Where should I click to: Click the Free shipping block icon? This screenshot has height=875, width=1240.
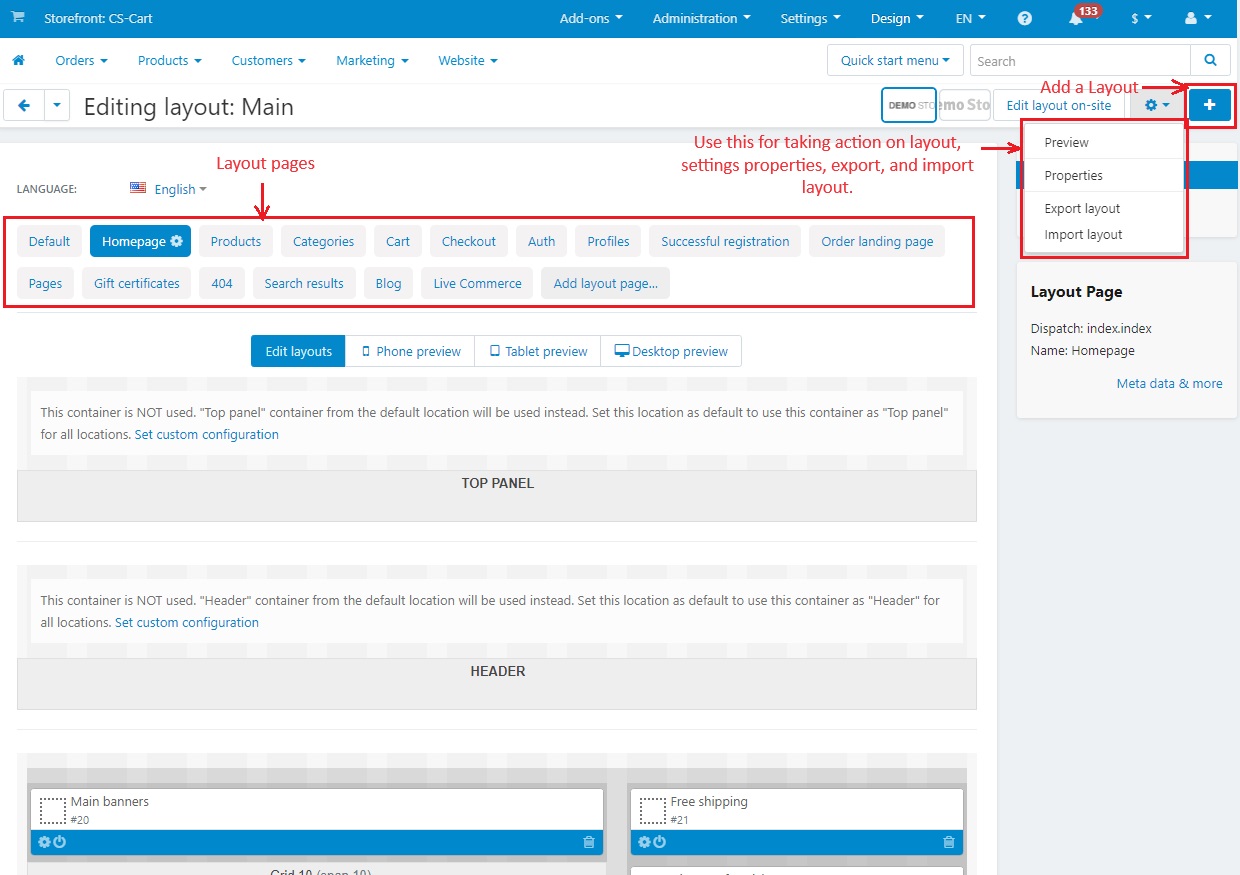pyautogui.click(x=653, y=810)
